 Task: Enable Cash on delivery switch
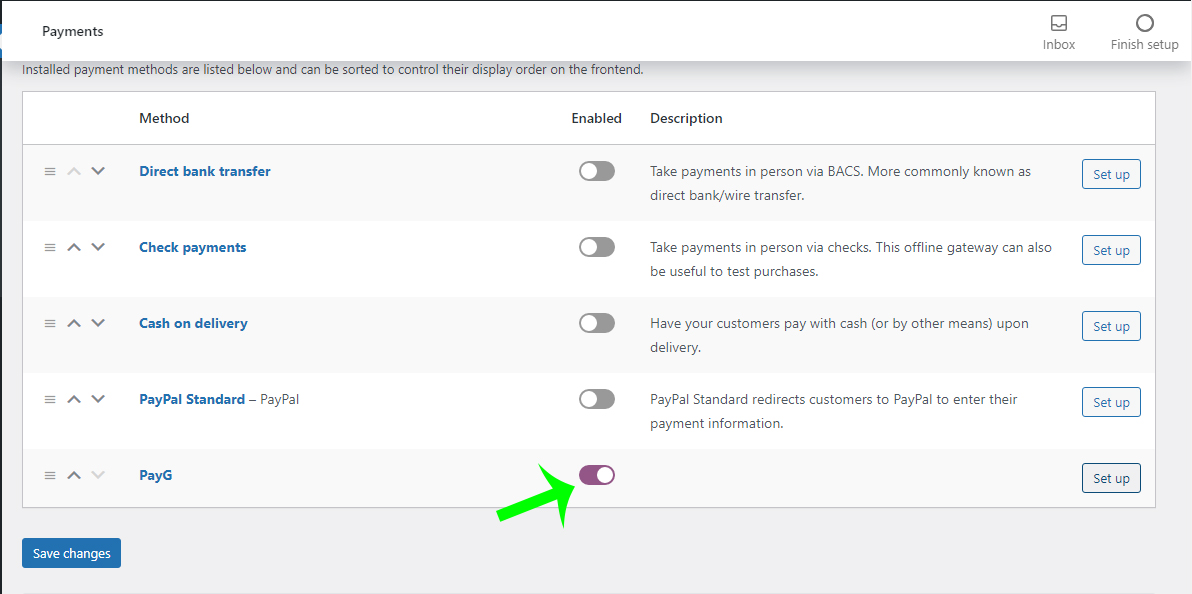[597, 323]
